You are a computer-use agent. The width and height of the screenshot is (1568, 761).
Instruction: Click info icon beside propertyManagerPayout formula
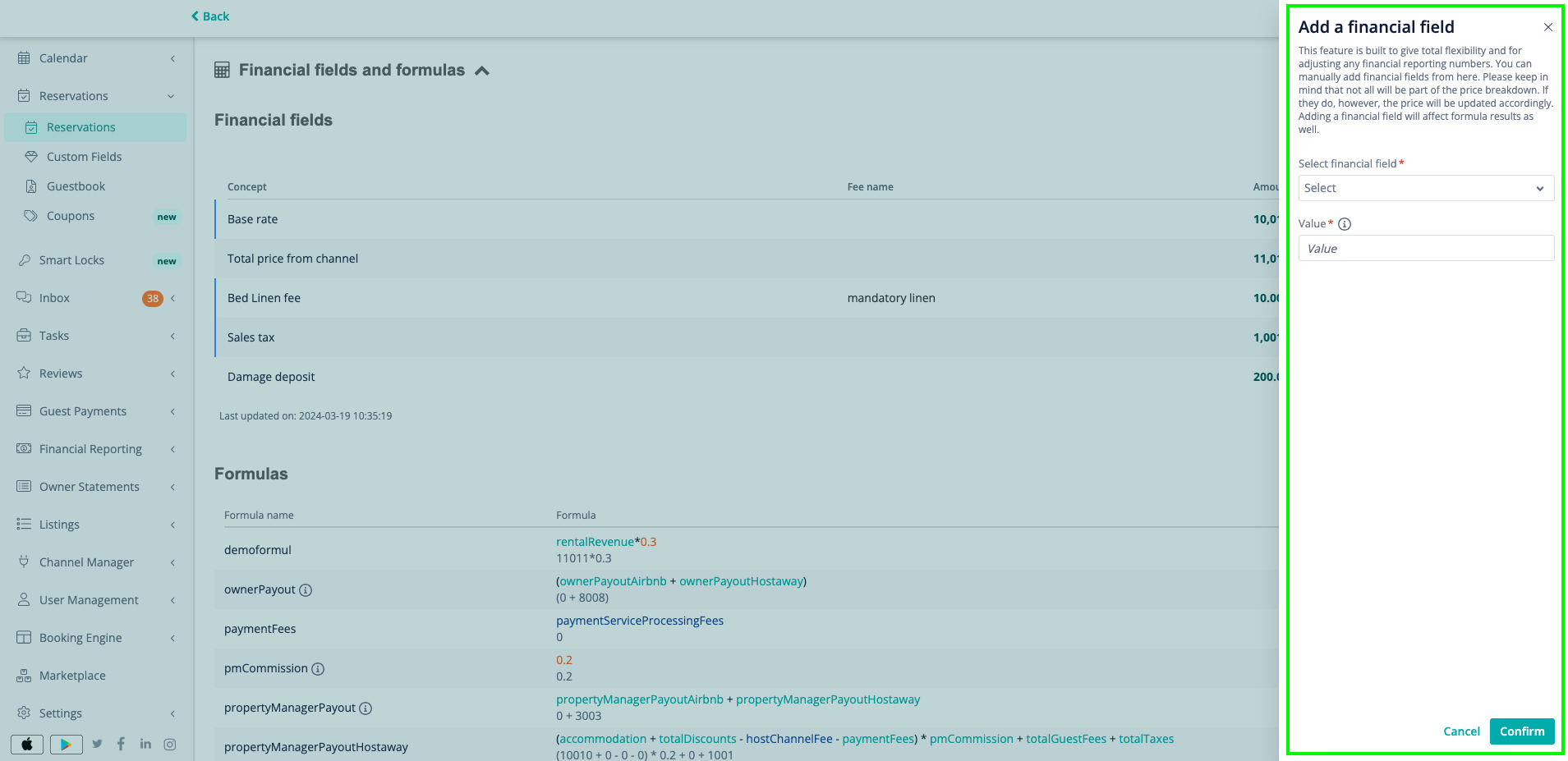point(366,708)
